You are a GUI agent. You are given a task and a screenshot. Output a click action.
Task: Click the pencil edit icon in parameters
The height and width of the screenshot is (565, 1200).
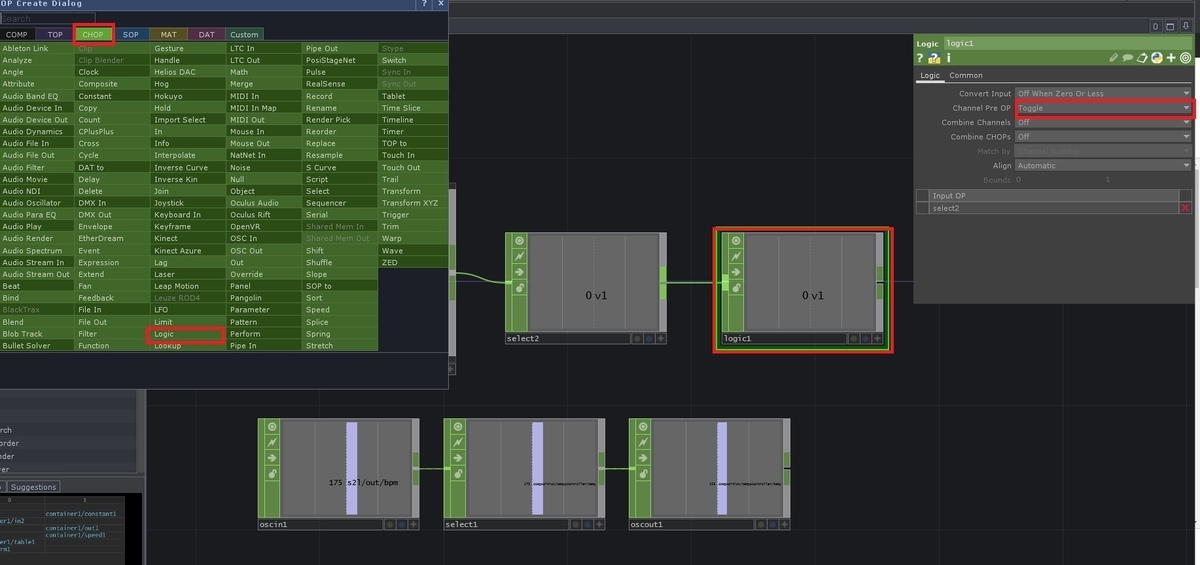coord(1114,58)
